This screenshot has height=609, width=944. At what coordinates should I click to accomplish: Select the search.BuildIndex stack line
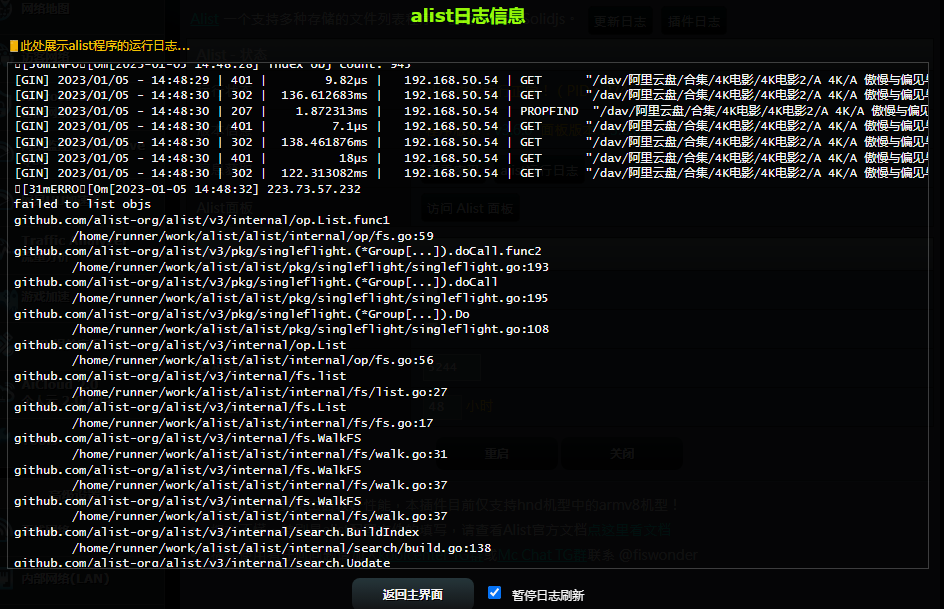pyautogui.click(x=216, y=532)
